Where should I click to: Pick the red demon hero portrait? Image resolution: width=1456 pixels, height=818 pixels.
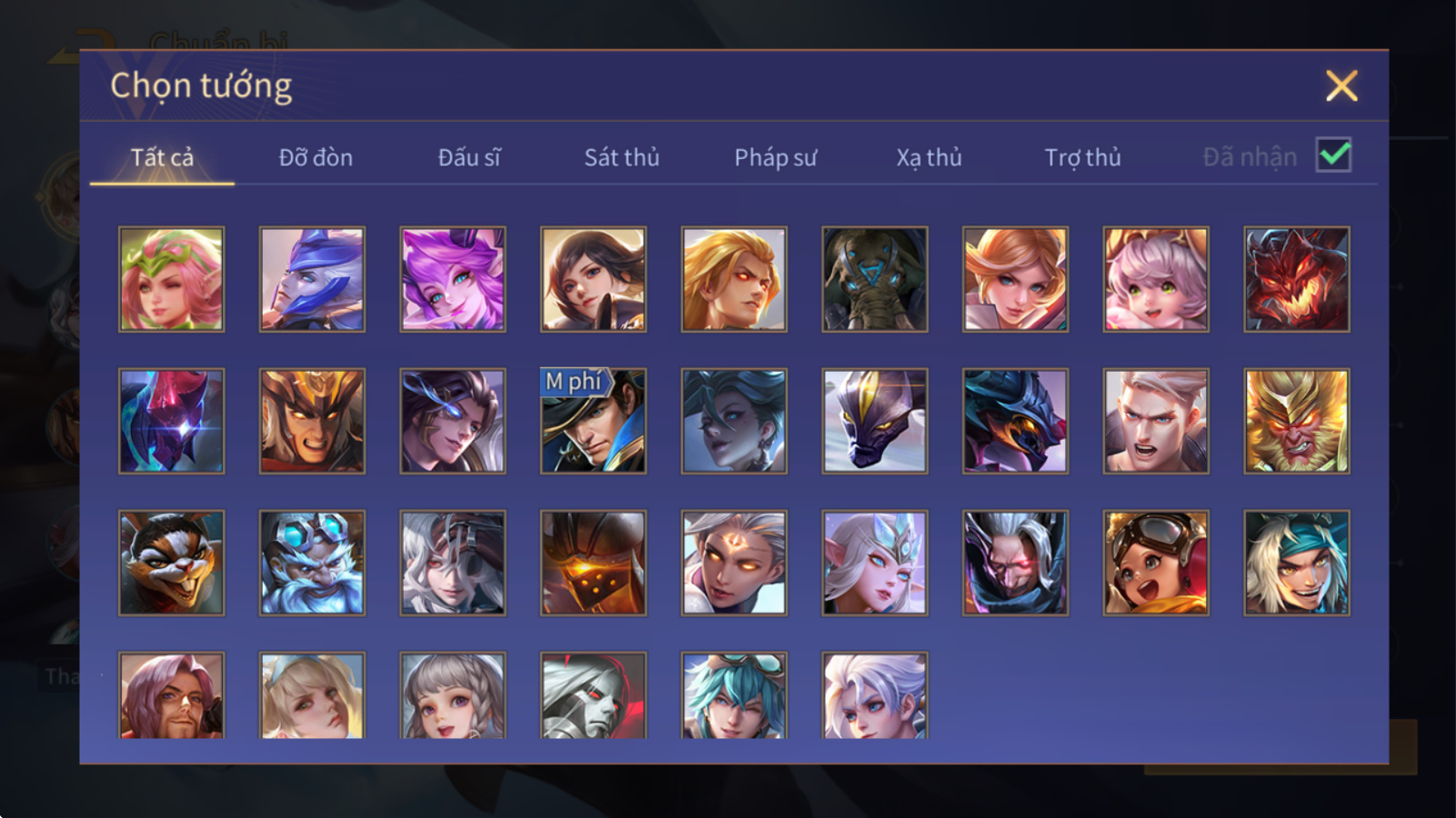pos(1297,279)
